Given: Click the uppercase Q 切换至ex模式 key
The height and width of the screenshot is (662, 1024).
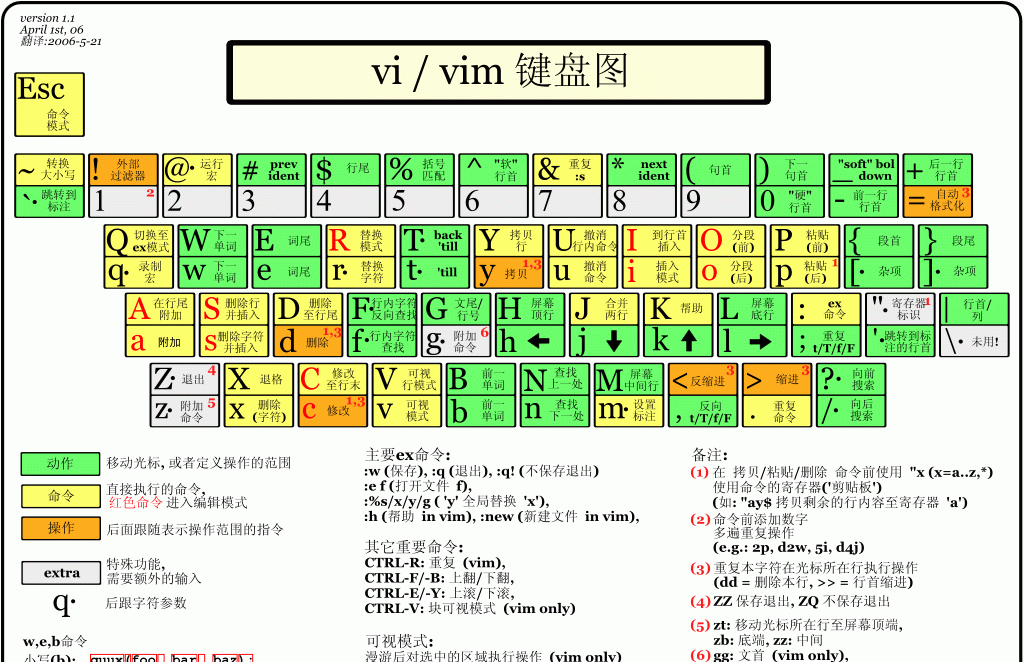Looking at the screenshot, I should pyautogui.click(x=138, y=241).
